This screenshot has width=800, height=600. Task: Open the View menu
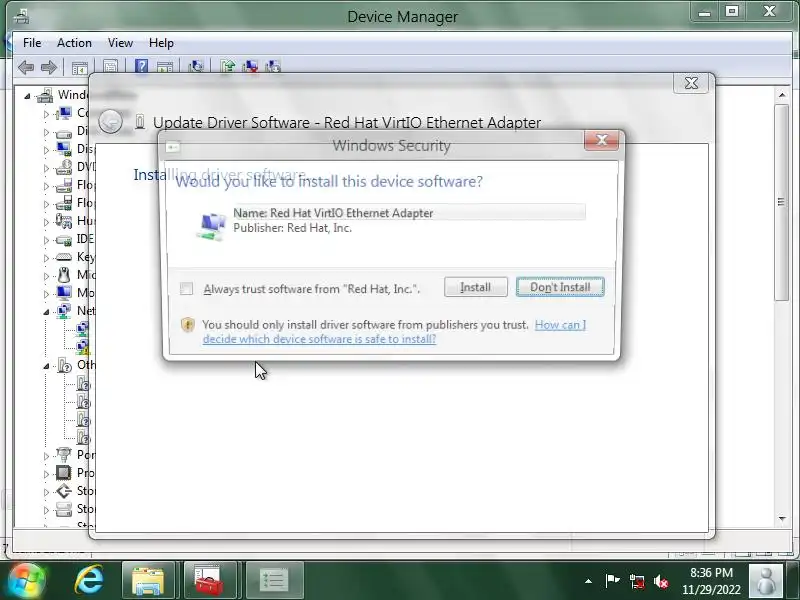(120, 43)
